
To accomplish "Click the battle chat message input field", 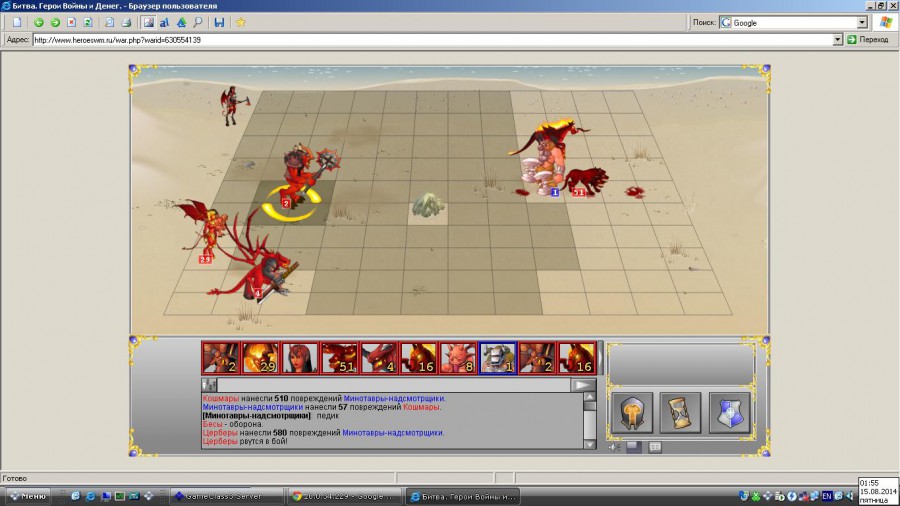I will coord(394,385).
